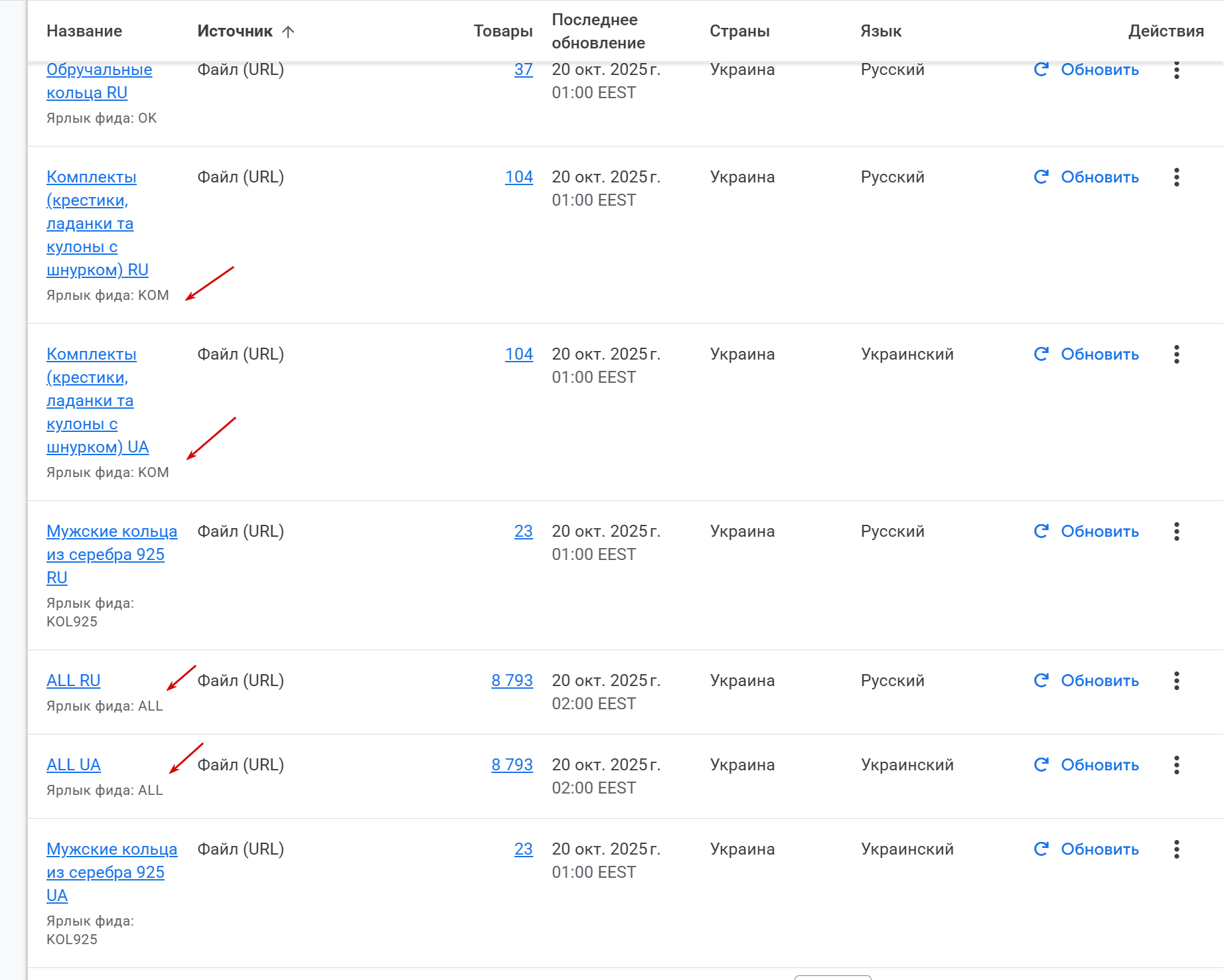This screenshot has width=1224, height=980.
Task: Click refresh icon for ALL UA feed
Action: coord(1041,765)
